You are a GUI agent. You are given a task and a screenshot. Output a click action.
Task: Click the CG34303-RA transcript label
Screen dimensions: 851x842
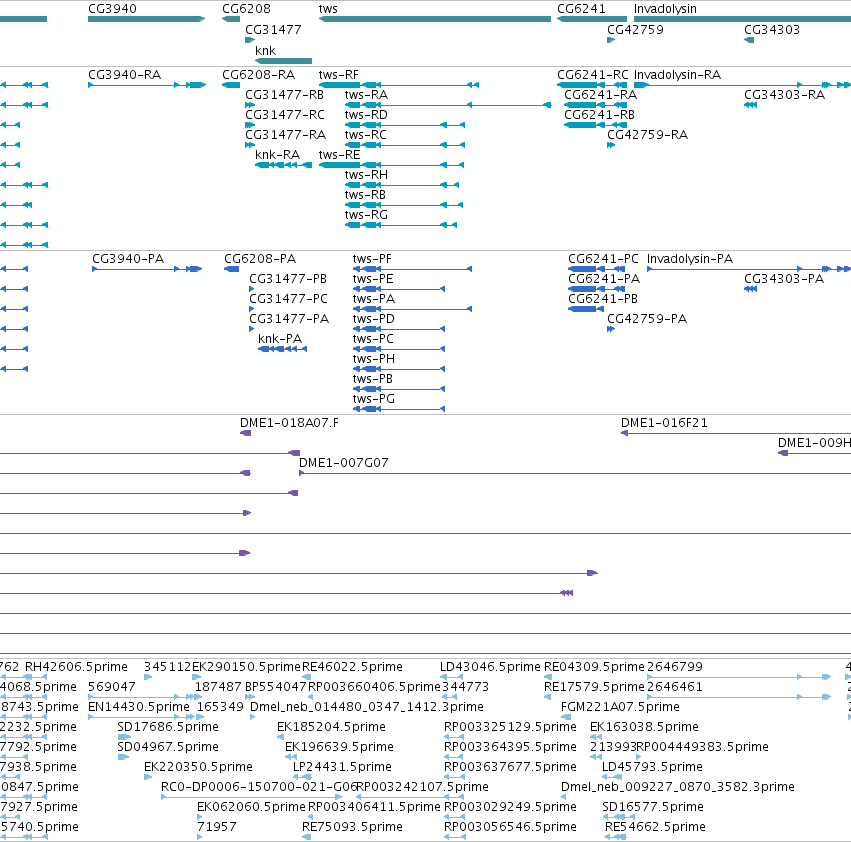pos(784,94)
